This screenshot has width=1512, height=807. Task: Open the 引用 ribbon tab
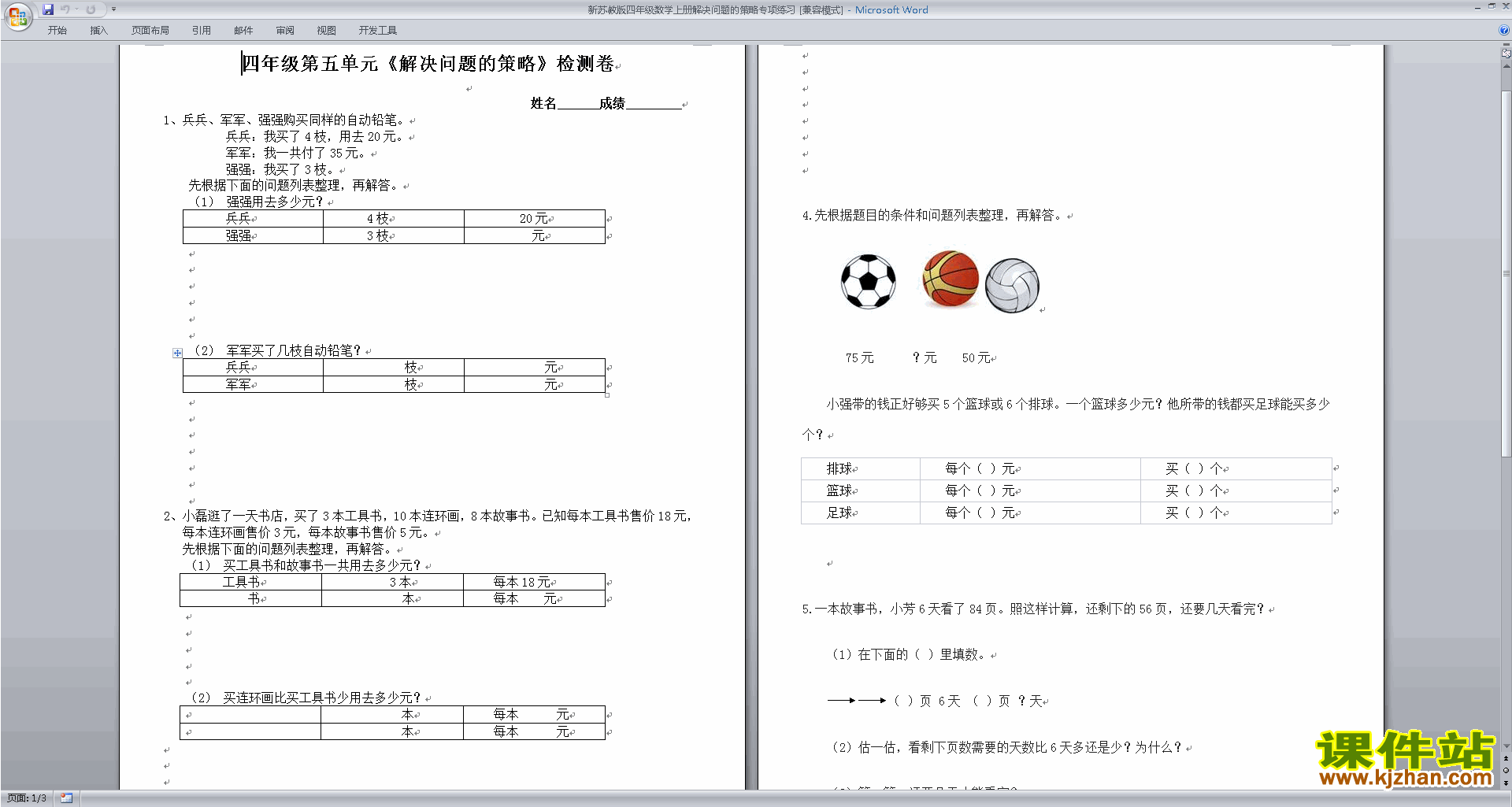[x=202, y=30]
